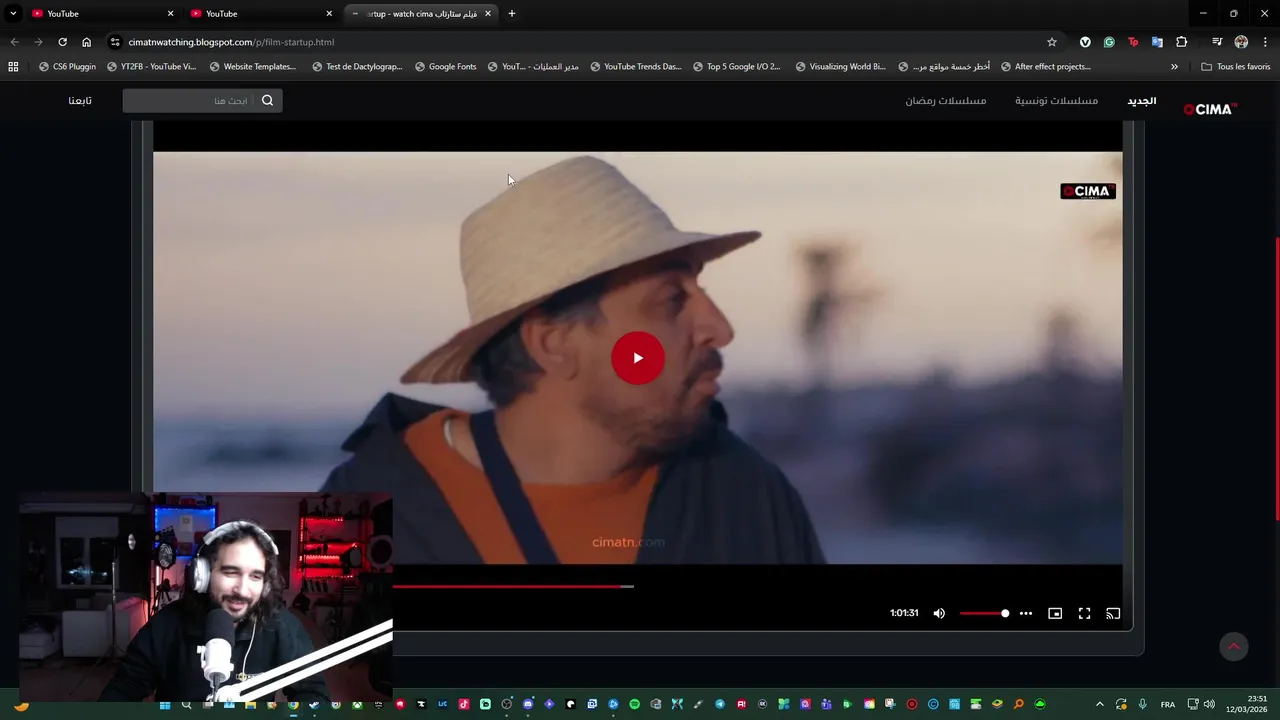
Task: Open the system volume icon in tray
Action: [1209, 704]
